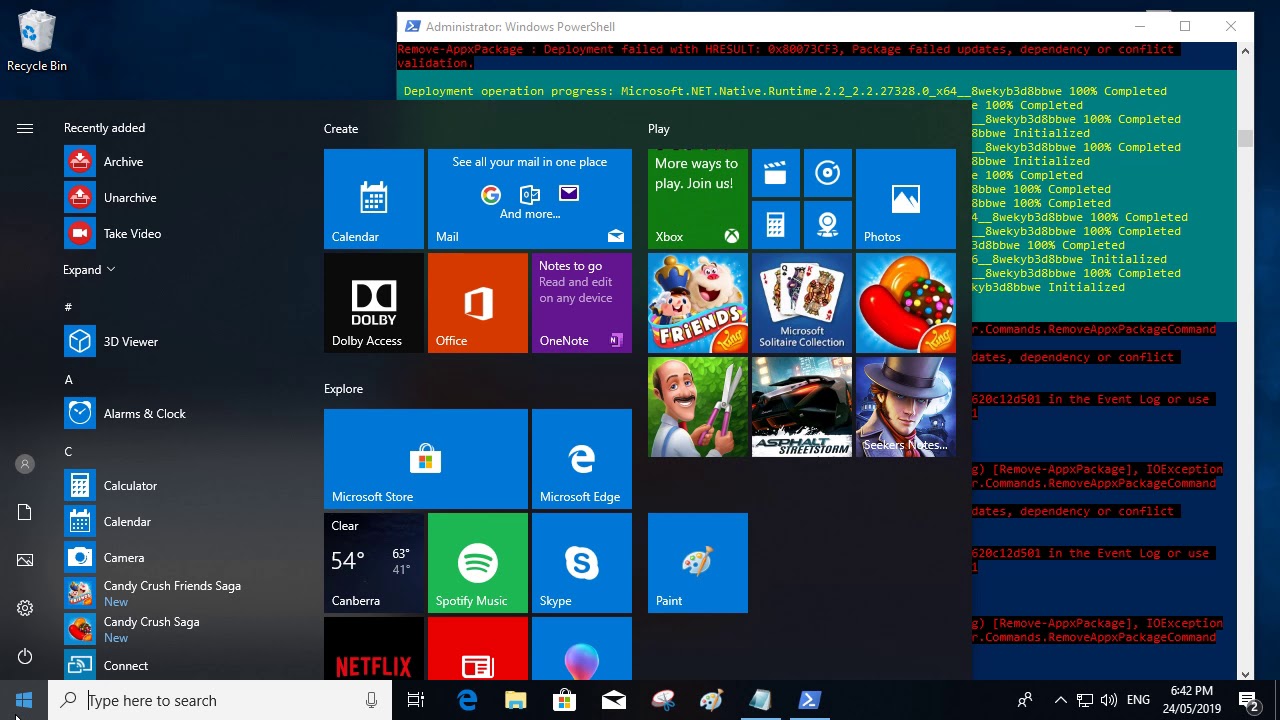Open the Documents sidebar icon

[x=25, y=512]
